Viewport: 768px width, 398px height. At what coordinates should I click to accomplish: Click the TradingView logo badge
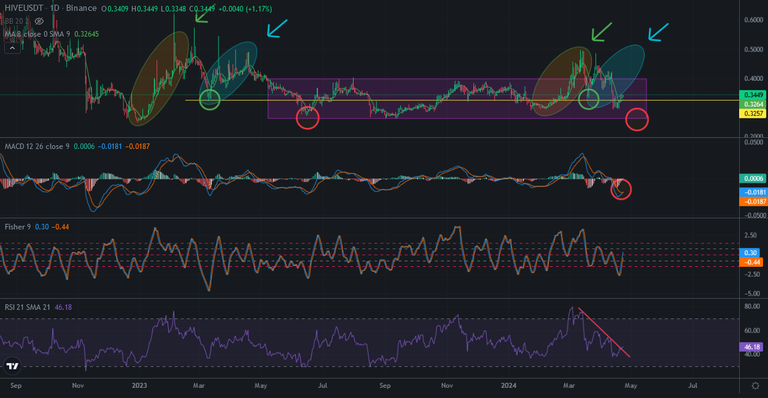(12, 366)
